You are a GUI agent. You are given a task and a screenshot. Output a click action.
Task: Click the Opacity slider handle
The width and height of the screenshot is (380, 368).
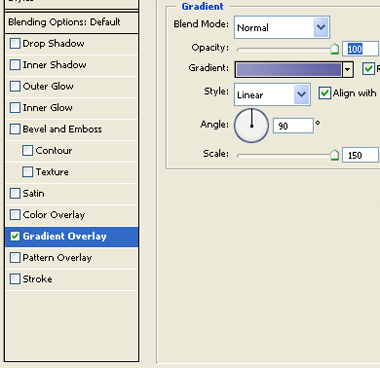(x=334, y=49)
